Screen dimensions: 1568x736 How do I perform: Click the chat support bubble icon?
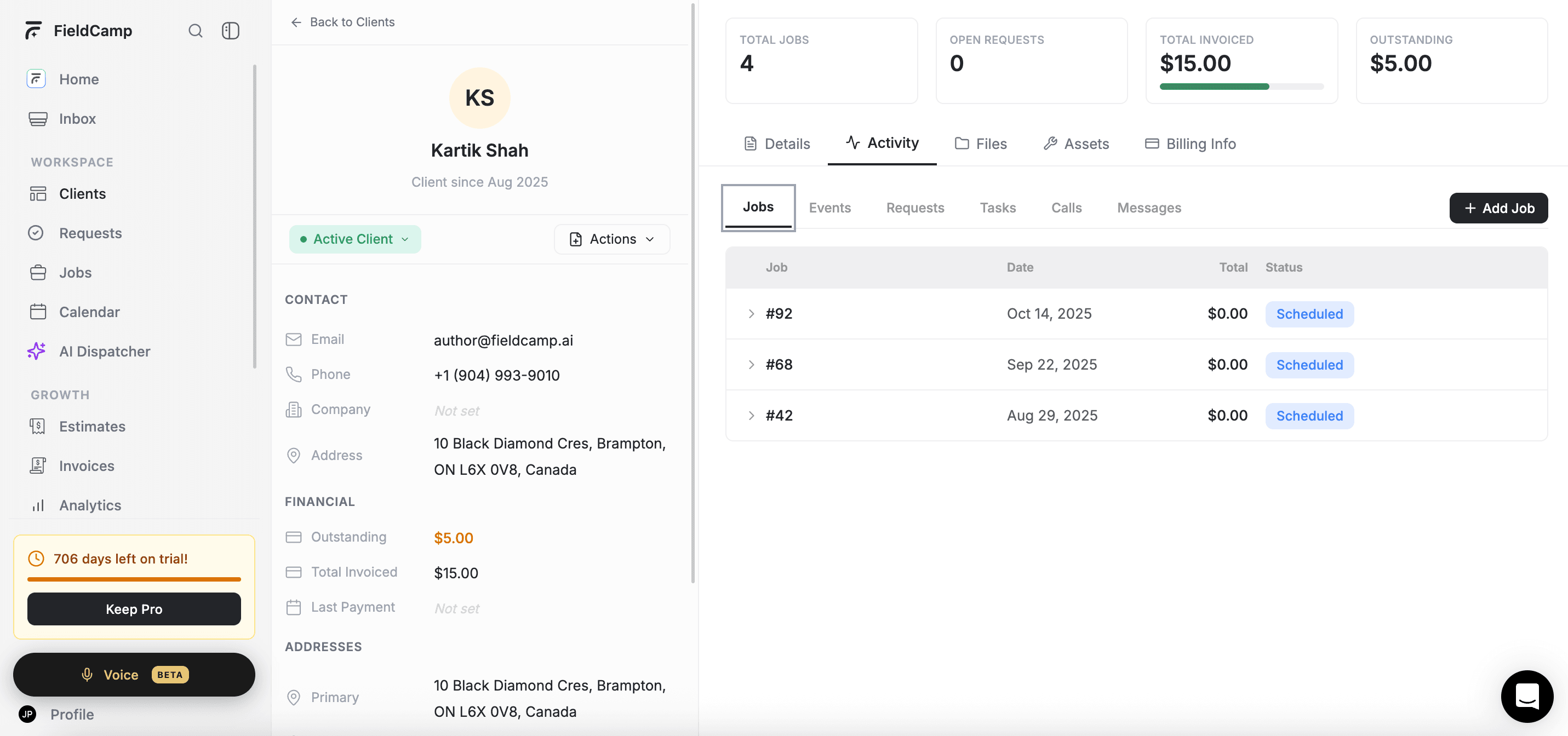[x=1527, y=696]
